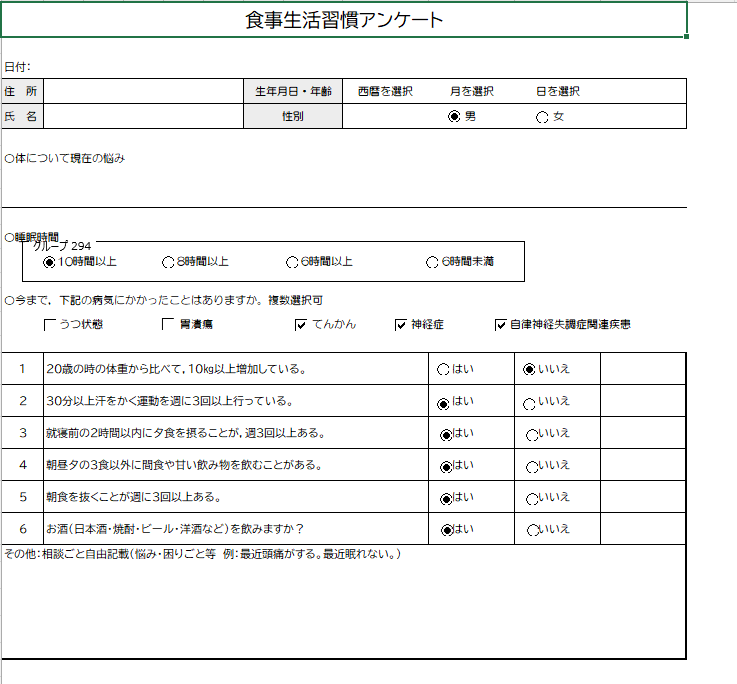Screen dimensions: 737x684
Task: Select はい for question 1 weight gain
Action: tap(444, 370)
